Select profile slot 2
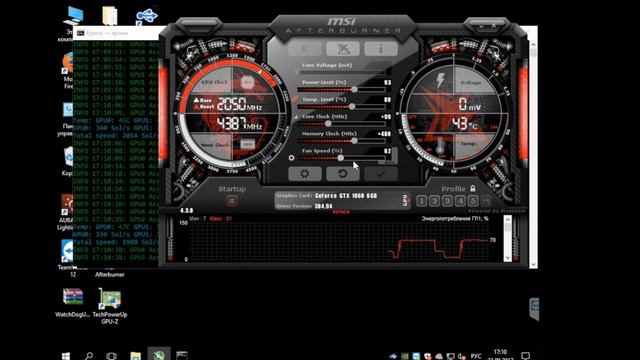The width and height of the screenshot is (640, 360). pyautogui.click(x=435, y=201)
